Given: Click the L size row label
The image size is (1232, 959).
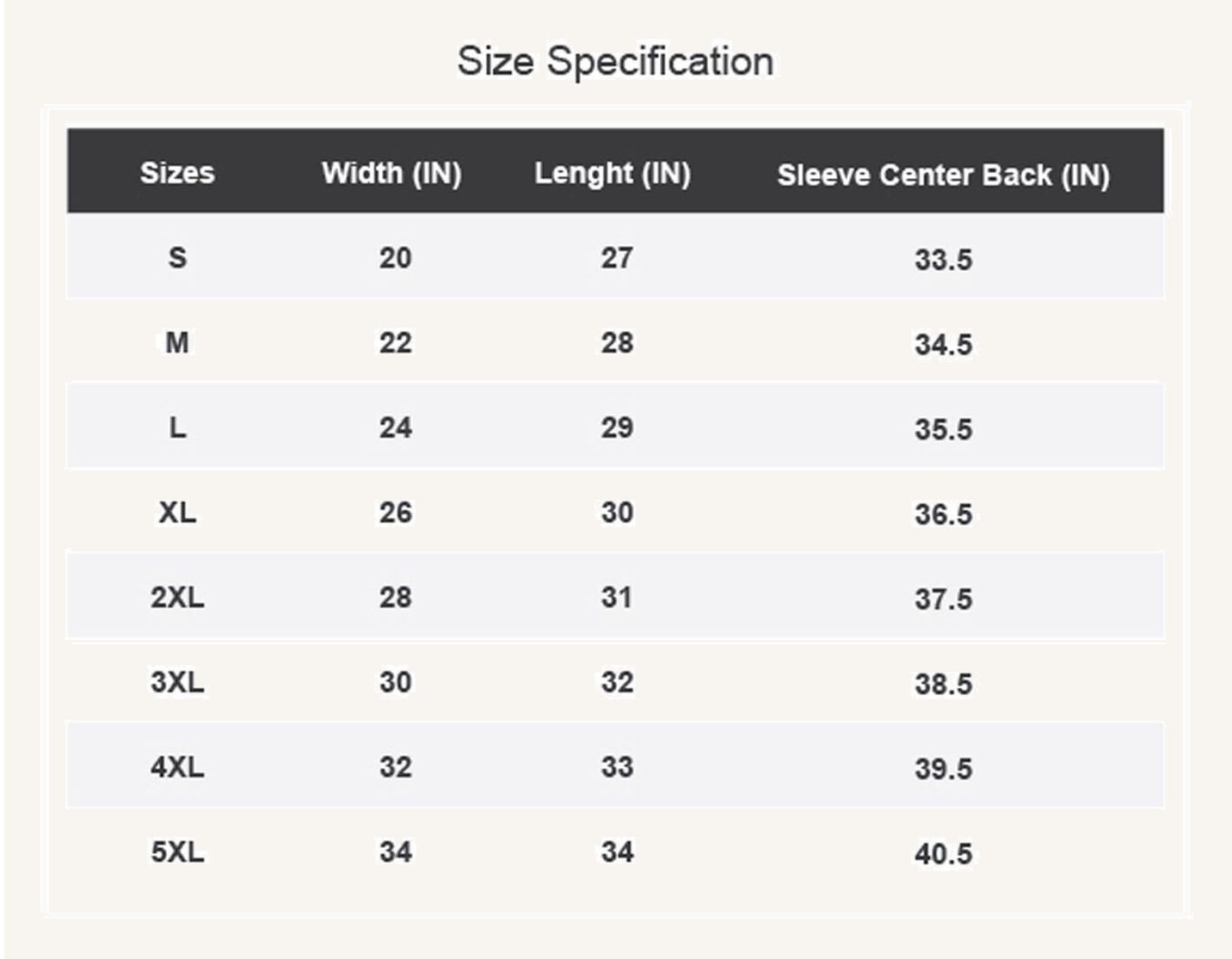Looking at the screenshot, I should pos(177,427).
